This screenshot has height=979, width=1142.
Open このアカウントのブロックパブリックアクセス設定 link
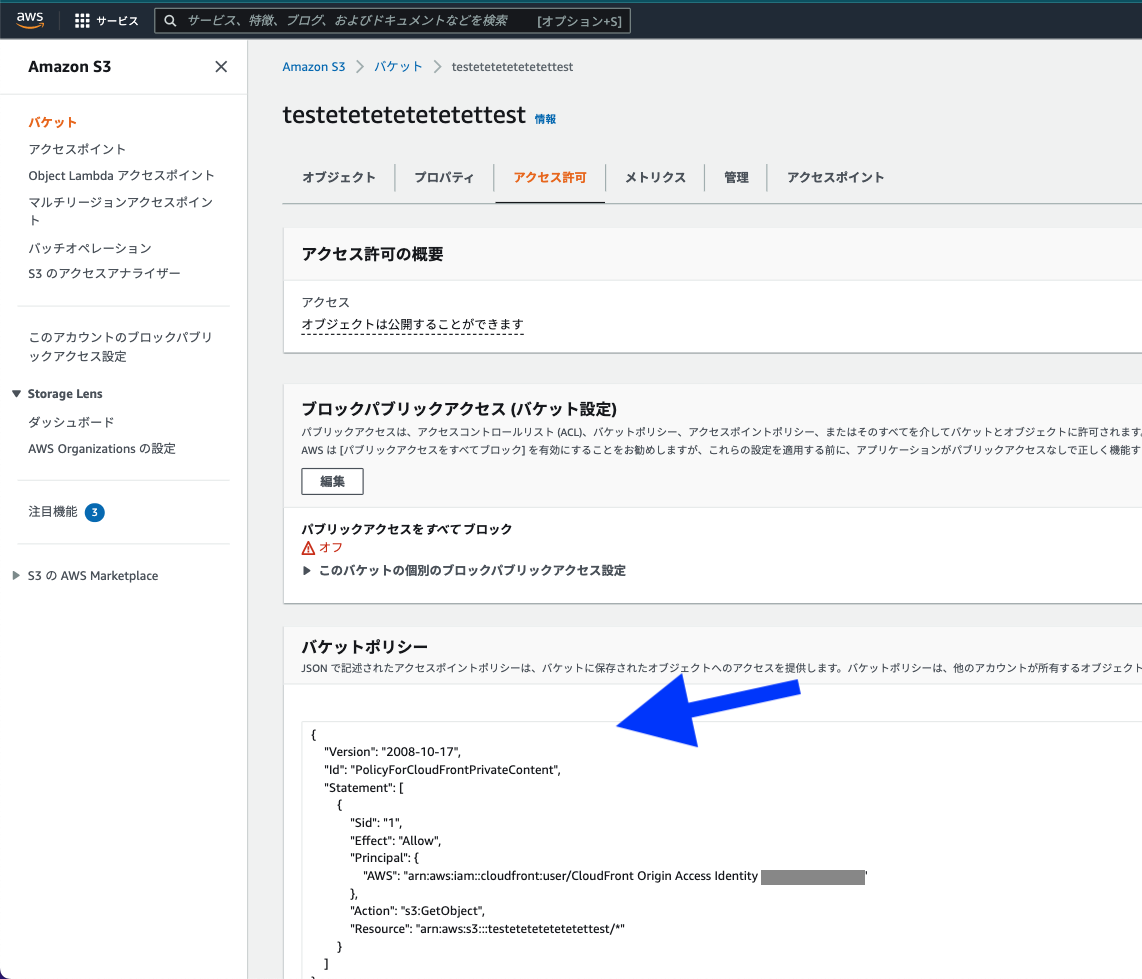click(x=120, y=347)
